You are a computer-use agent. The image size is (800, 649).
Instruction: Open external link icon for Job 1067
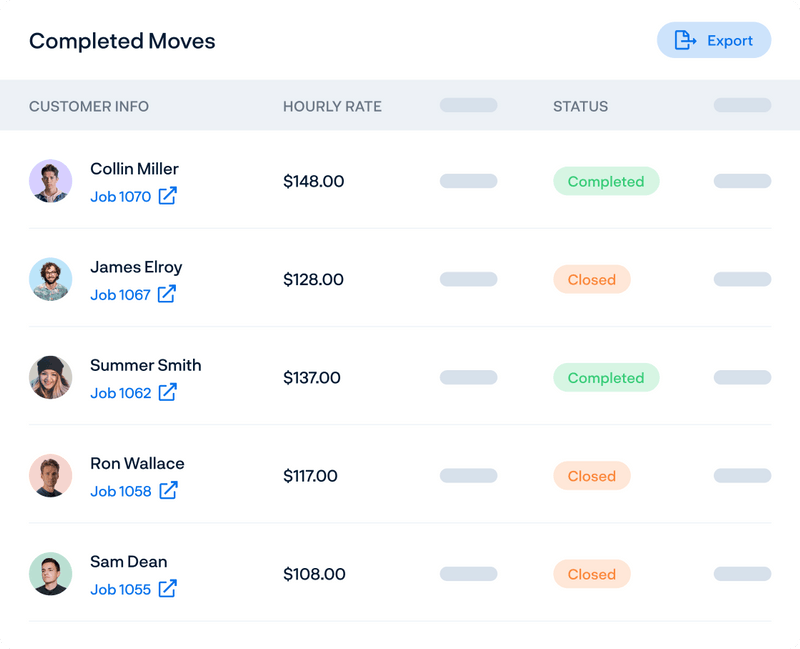167,294
